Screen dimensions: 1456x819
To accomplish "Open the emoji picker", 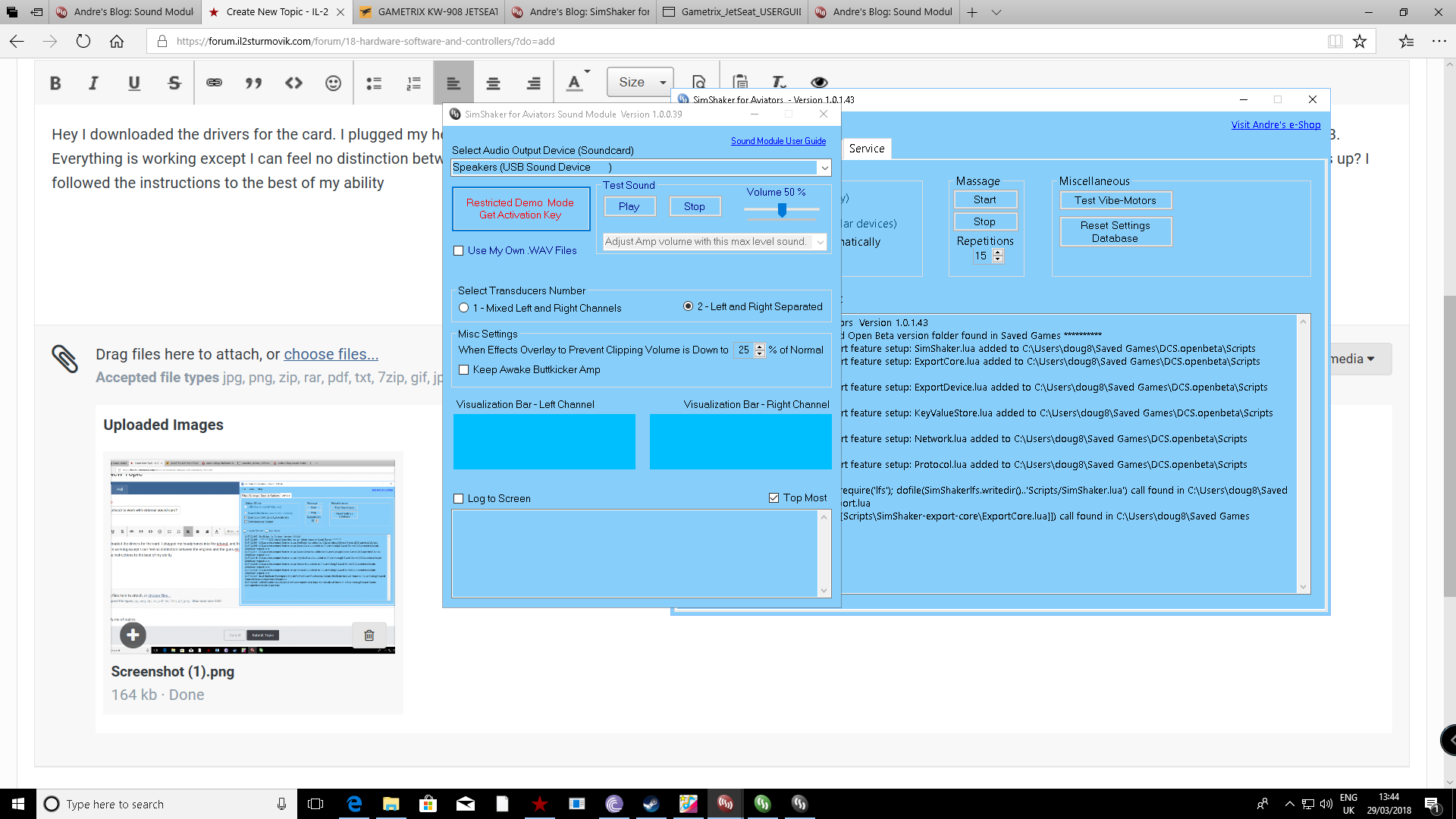I will coord(333,83).
